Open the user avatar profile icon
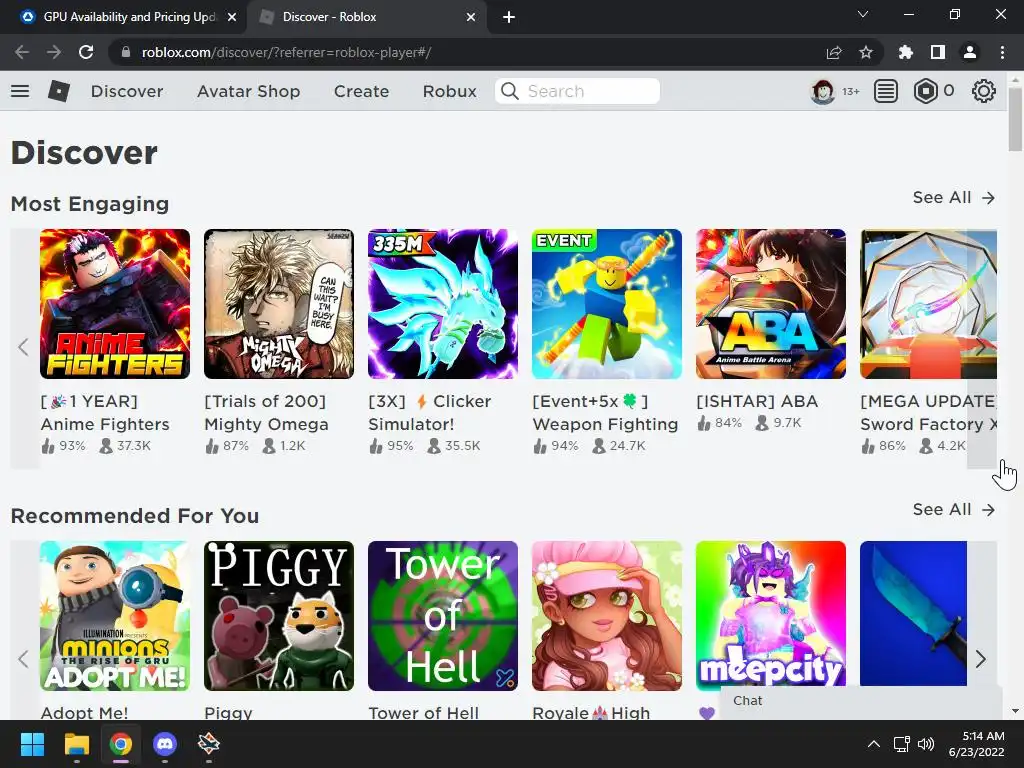 pos(822,91)
